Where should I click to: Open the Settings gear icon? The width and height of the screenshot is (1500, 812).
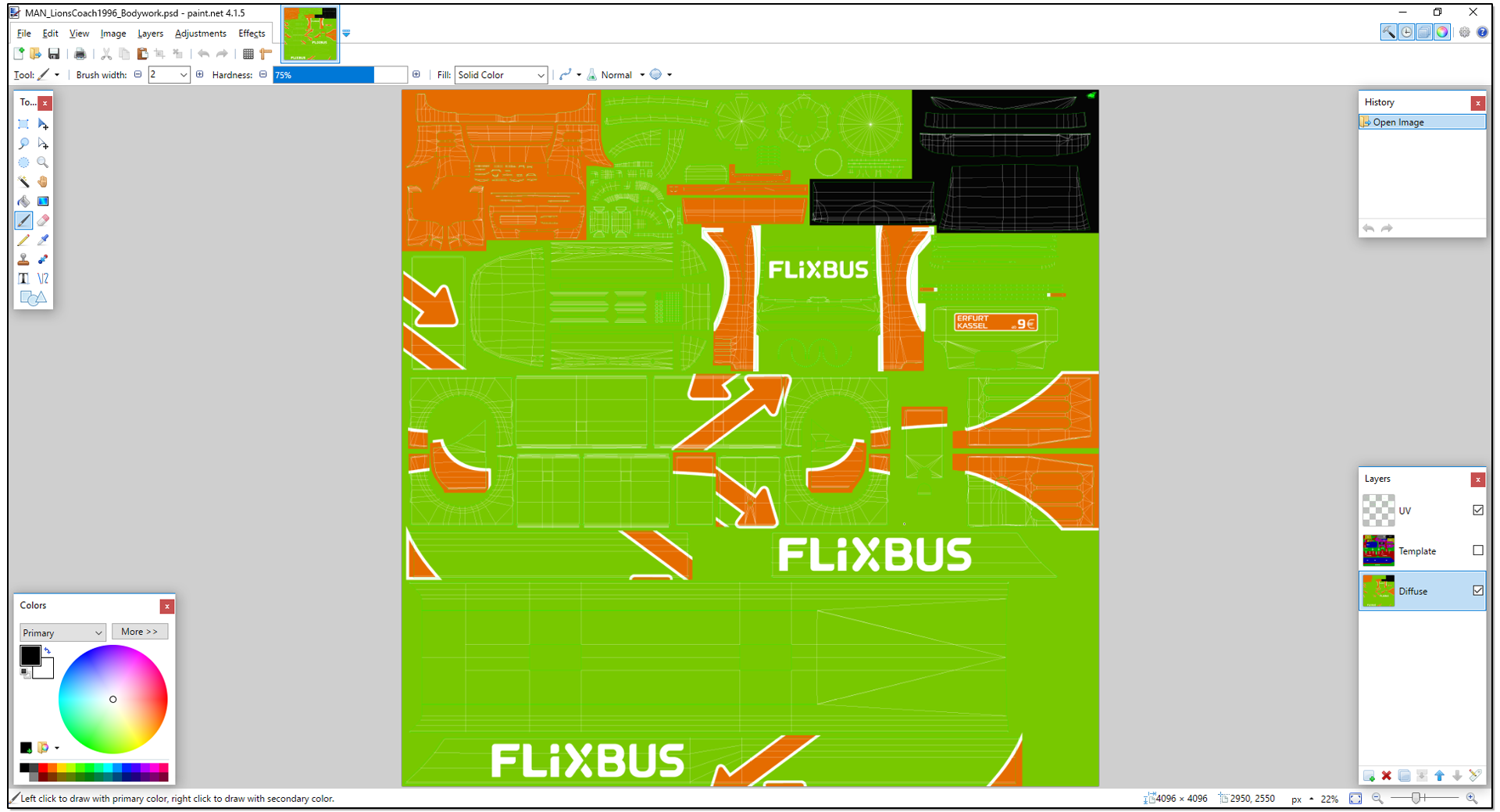click(1464, 32)
